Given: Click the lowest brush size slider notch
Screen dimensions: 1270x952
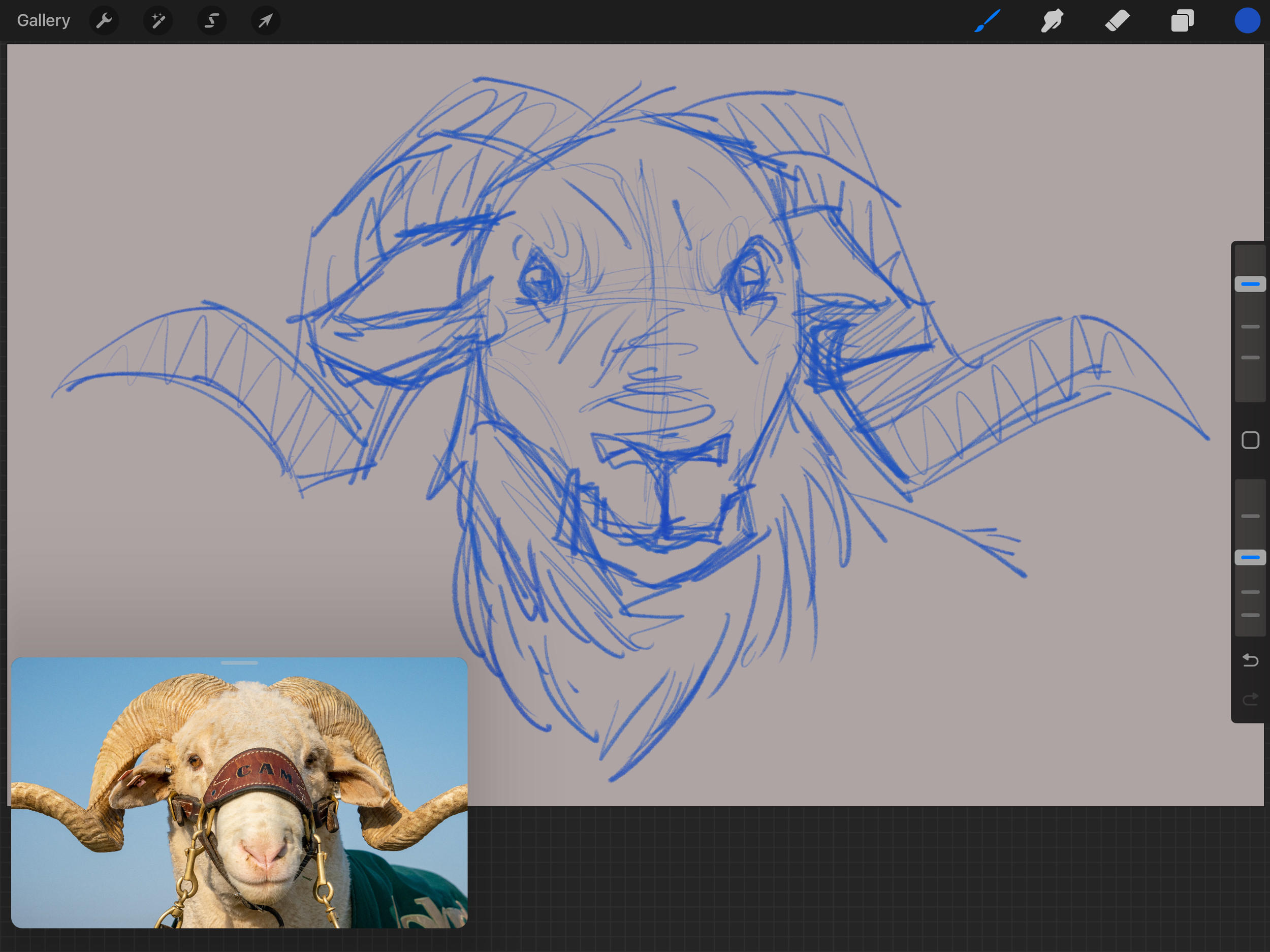Looking at the screenshot, I should (1250, 358).
